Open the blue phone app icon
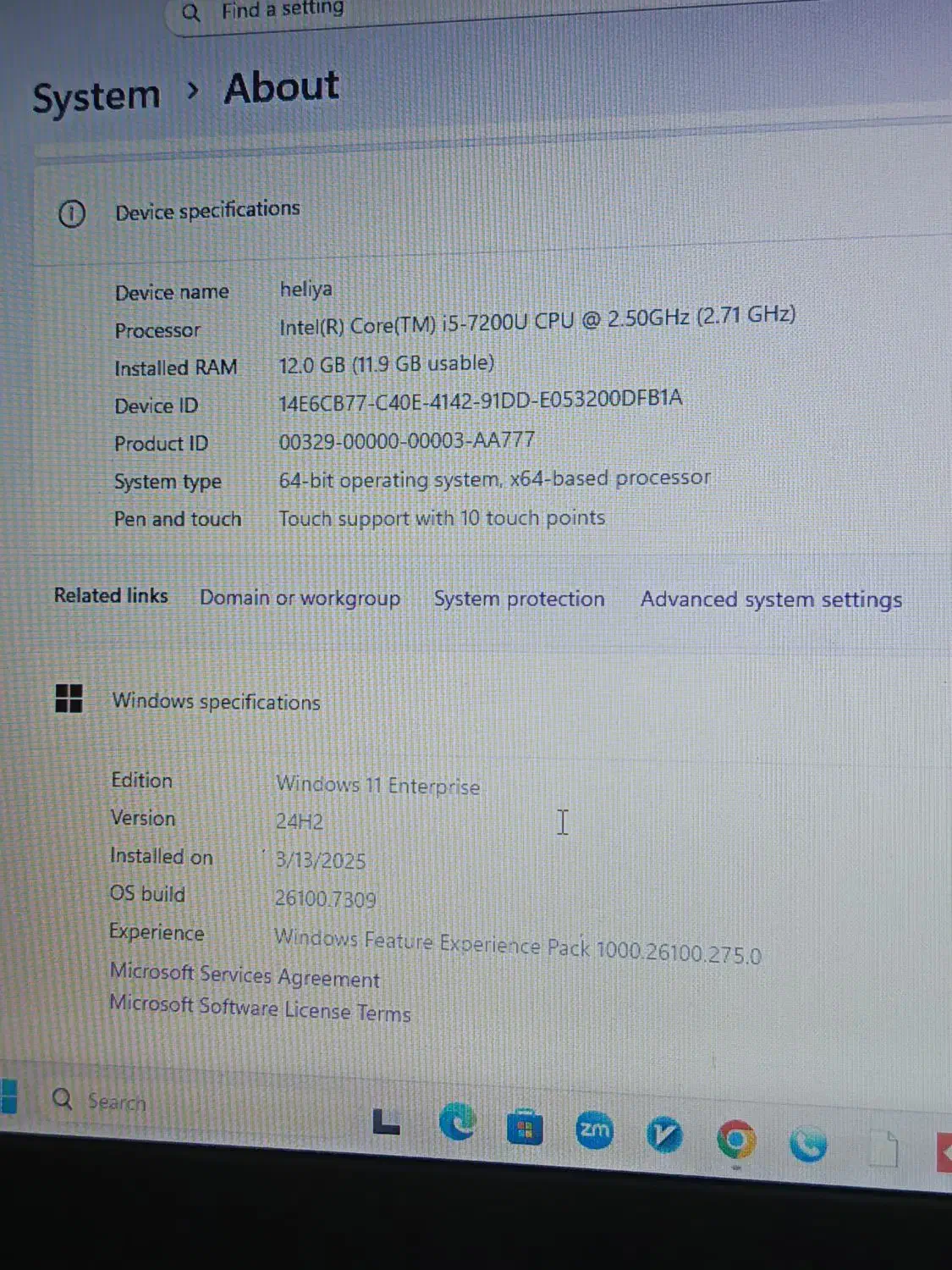This screenshot has height=1270, width=952. tap(808, 1145)
